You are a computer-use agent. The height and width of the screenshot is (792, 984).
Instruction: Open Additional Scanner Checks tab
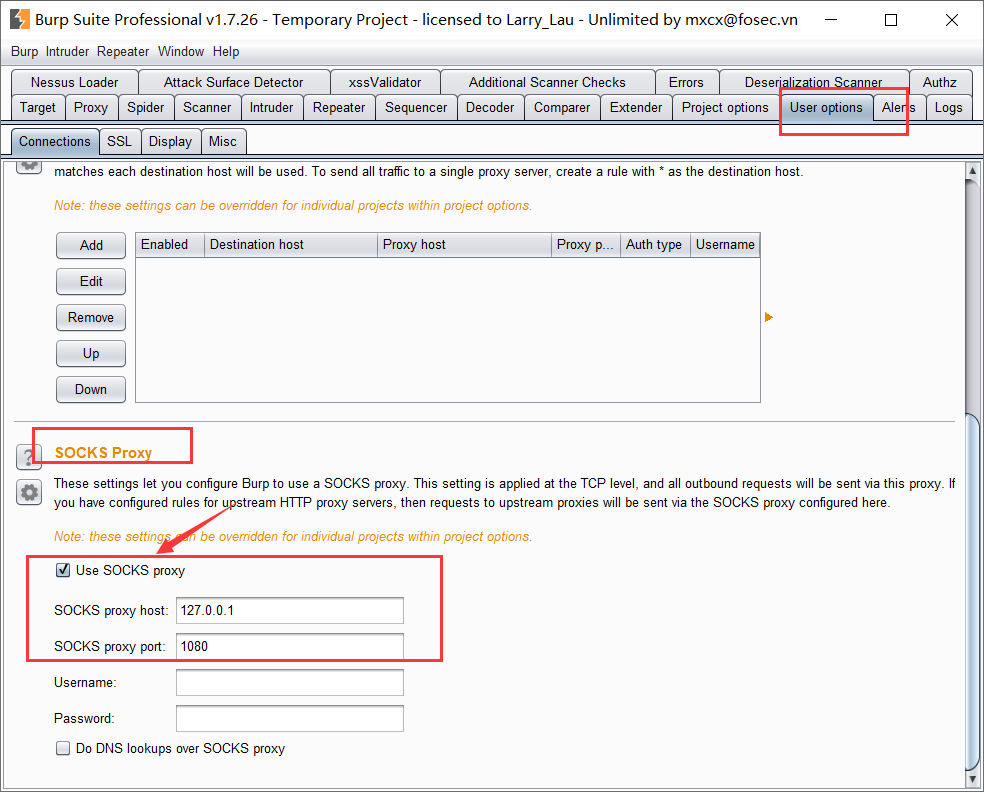click(547, 82)
